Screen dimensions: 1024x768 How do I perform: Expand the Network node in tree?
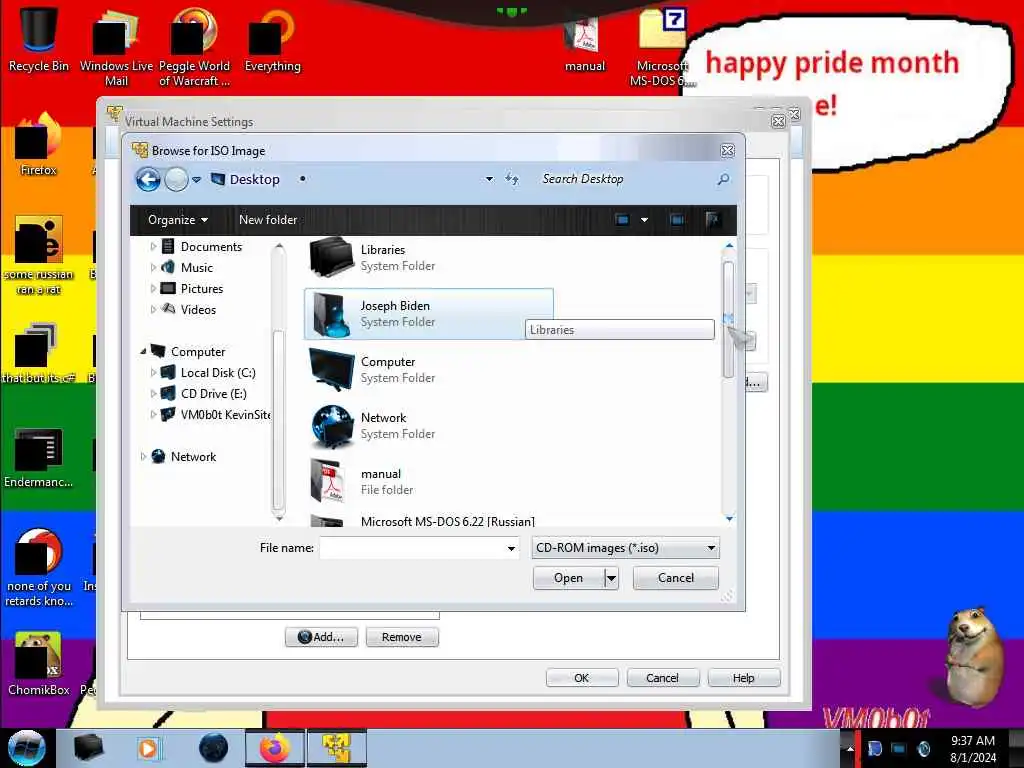tap(143, 456)
